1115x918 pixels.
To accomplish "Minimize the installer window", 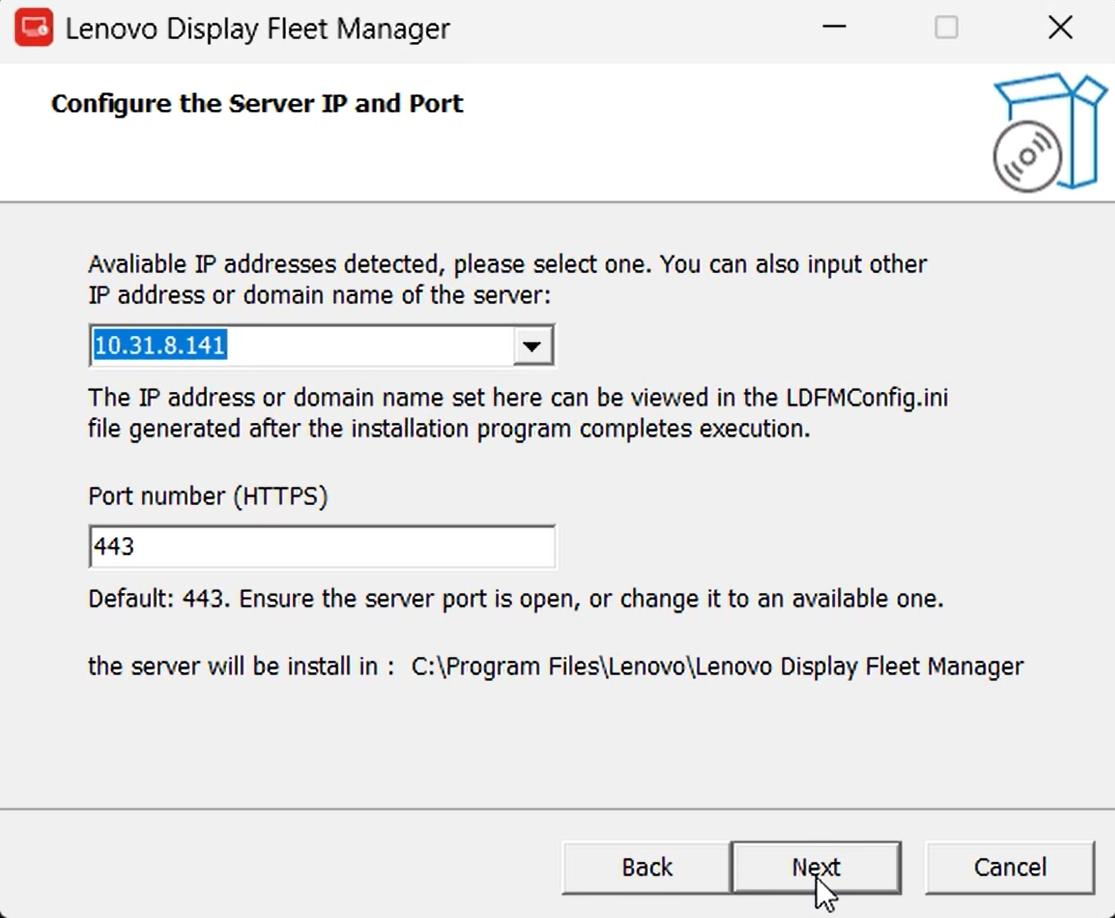I will (834, 28).
